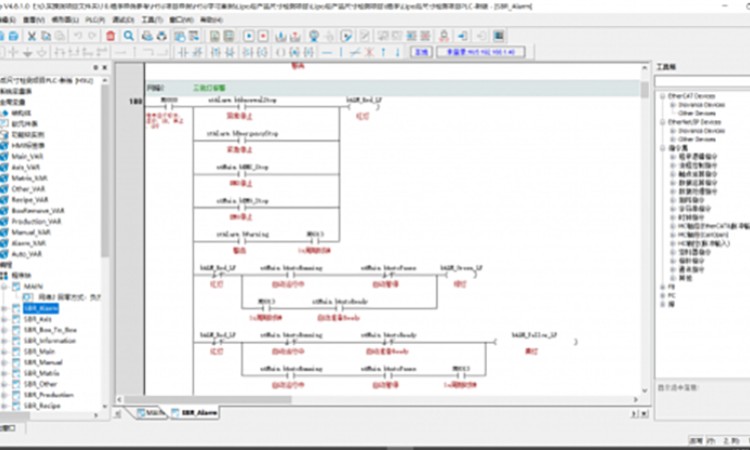Expand the FB node in toolbox
750x450 pixels.
click(661, 286)
